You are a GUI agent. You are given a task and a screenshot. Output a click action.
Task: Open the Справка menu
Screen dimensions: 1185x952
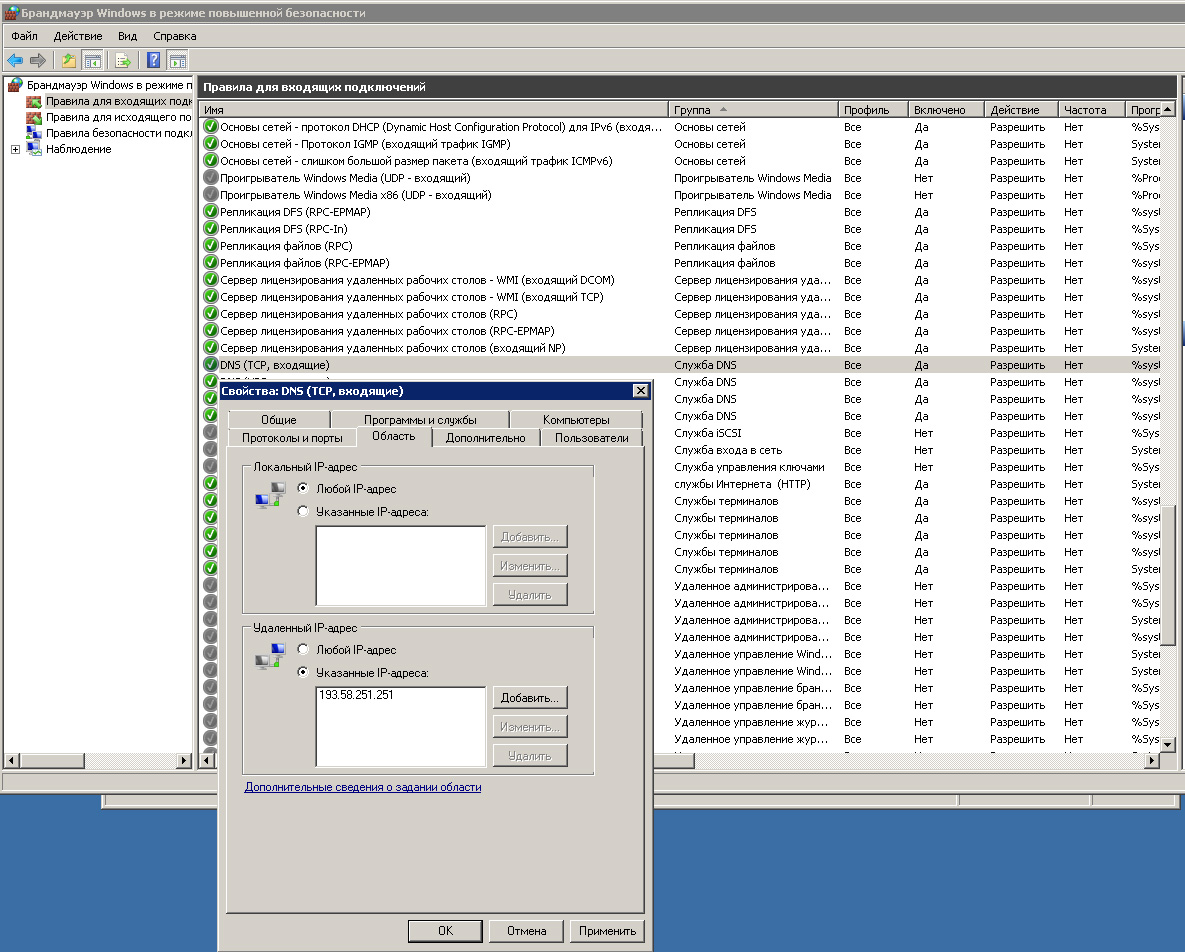click(x=175, y=36)
